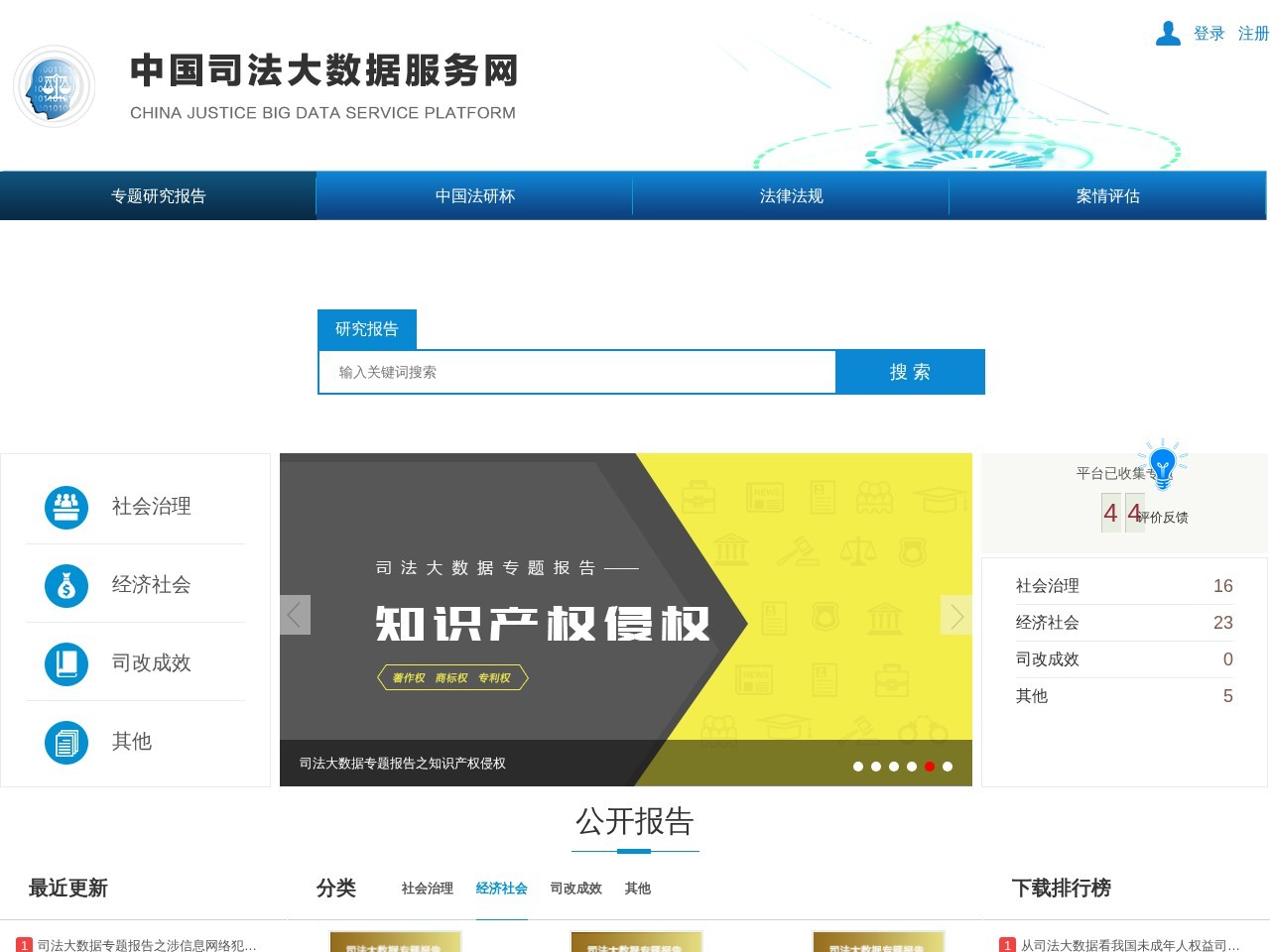Switch to 其他 category filter
Viewport: 1270px width, 952px height.
point(638,889)
